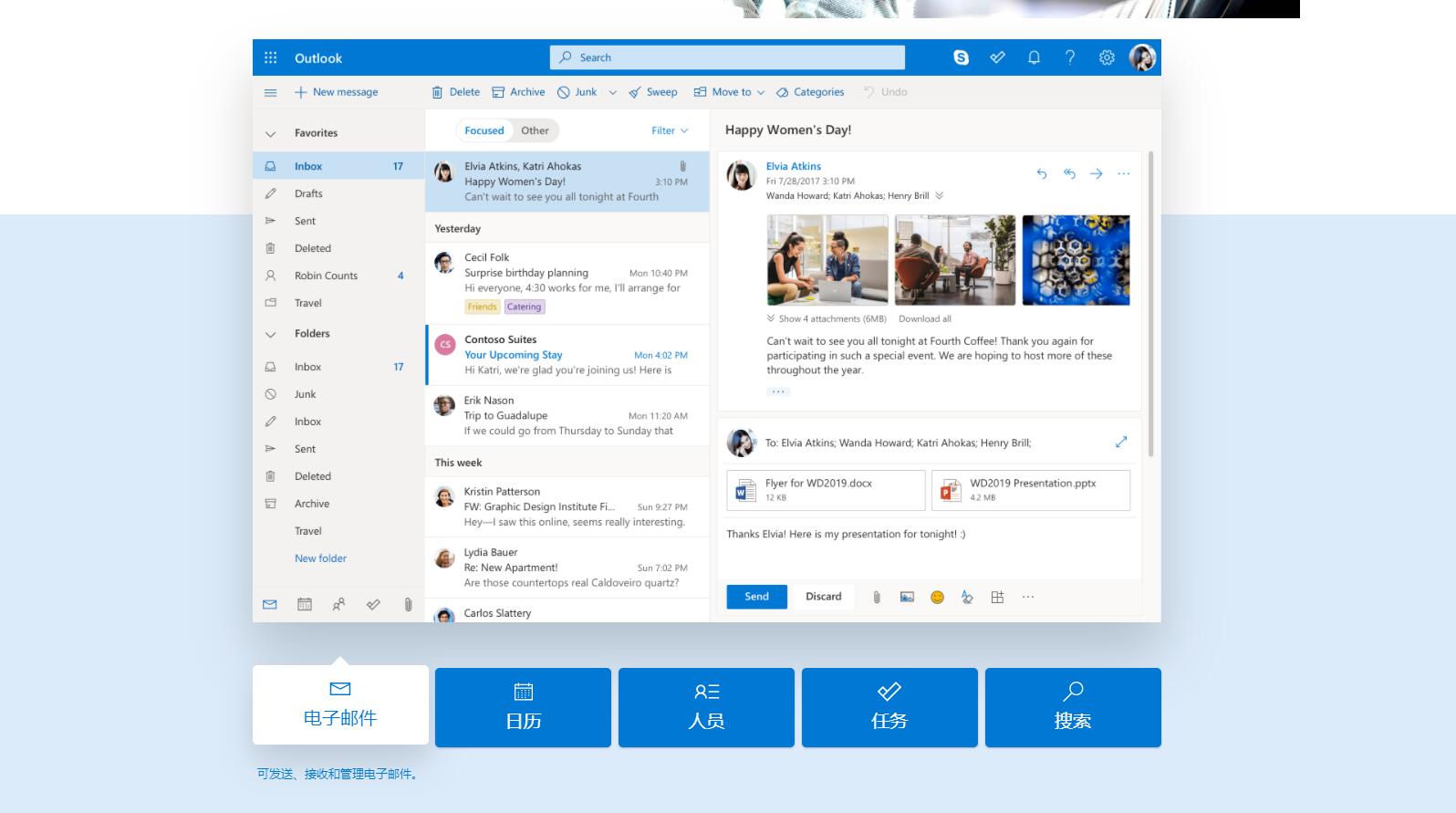This screenshot has height=813, width=1456.
Task: Select the 人员 tab
Action: click(x=706, y=707)
